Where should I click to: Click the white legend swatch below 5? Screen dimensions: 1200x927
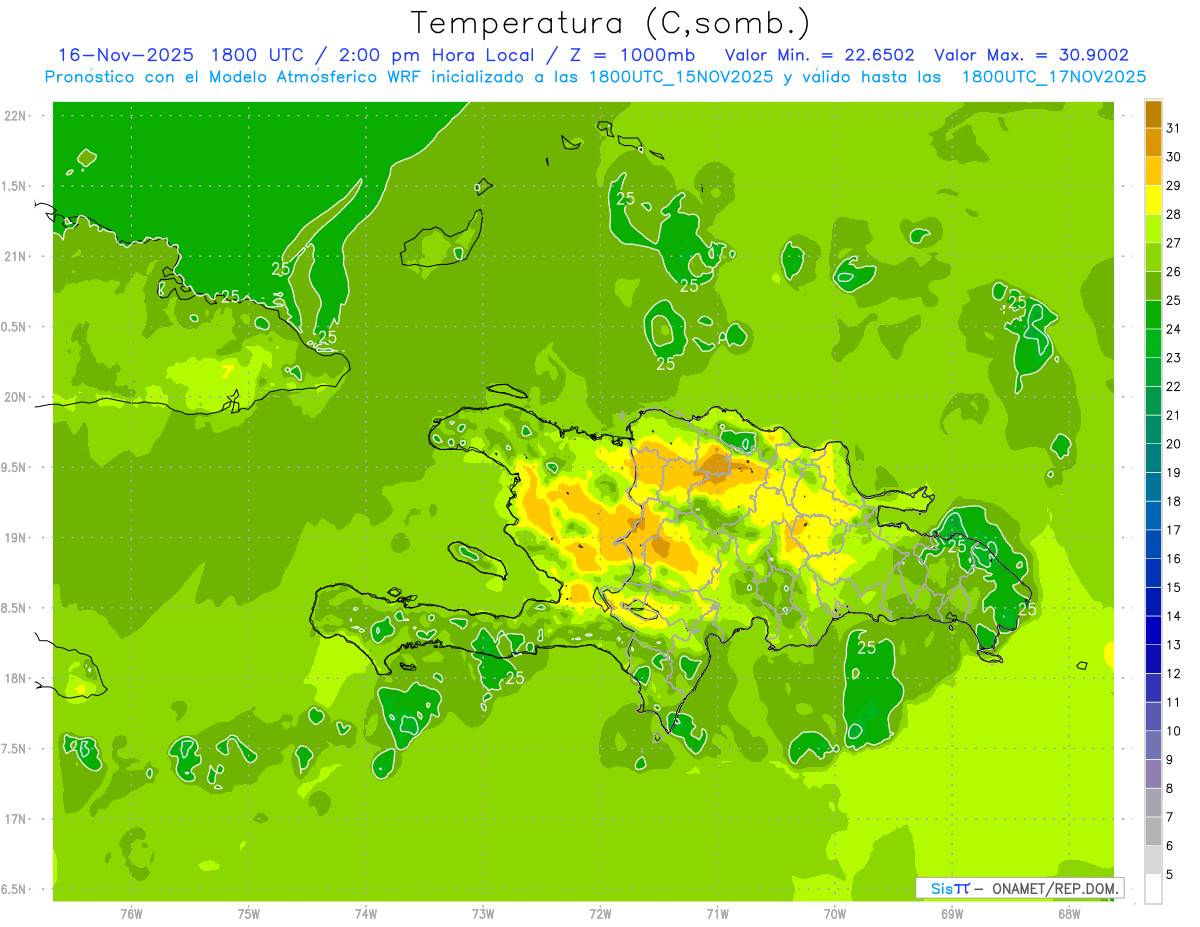(1153, 889)
